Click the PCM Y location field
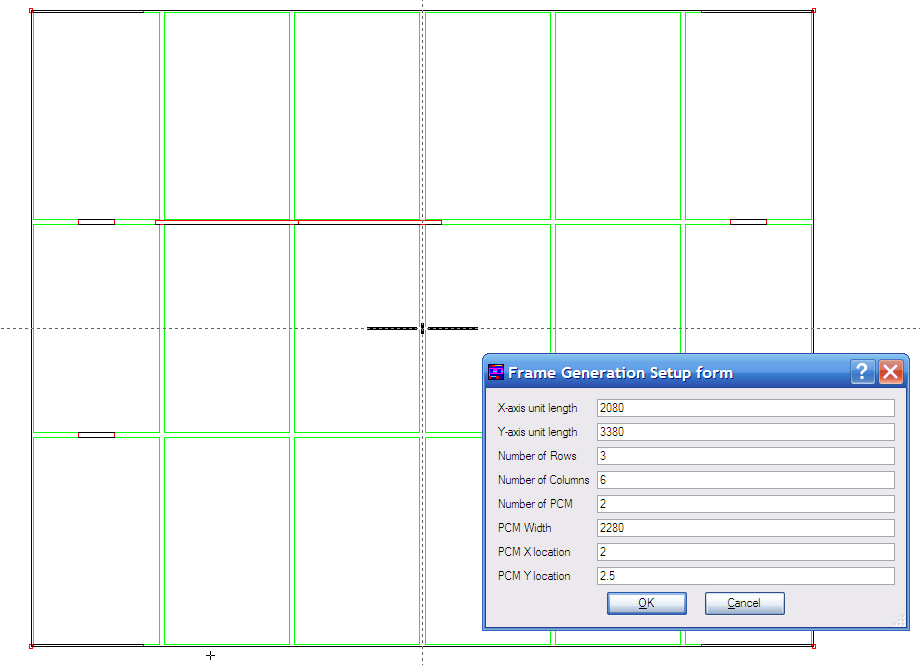The image size is (920, 665). 744,576
